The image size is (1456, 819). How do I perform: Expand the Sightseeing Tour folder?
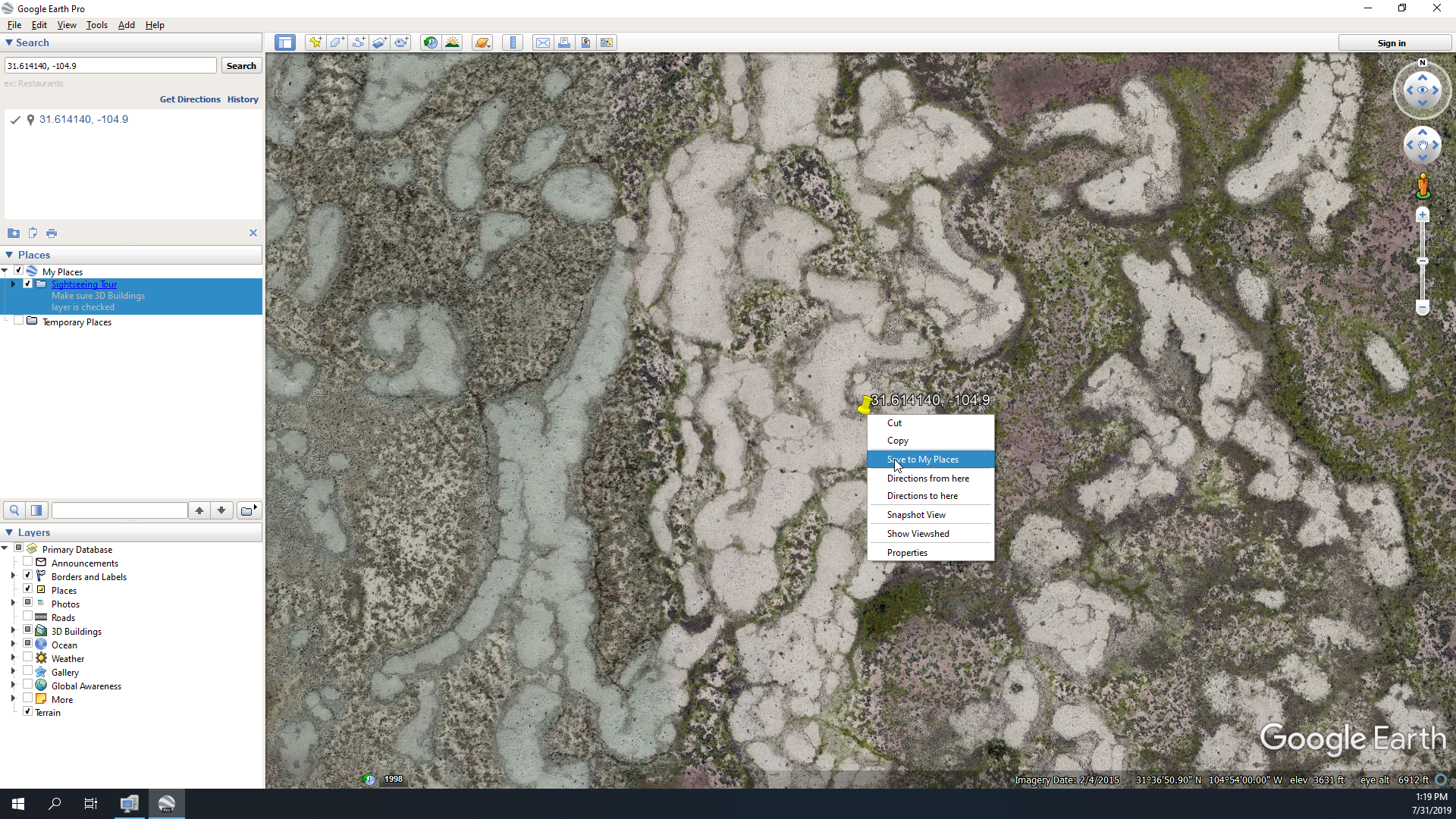(x=13, y=284)
